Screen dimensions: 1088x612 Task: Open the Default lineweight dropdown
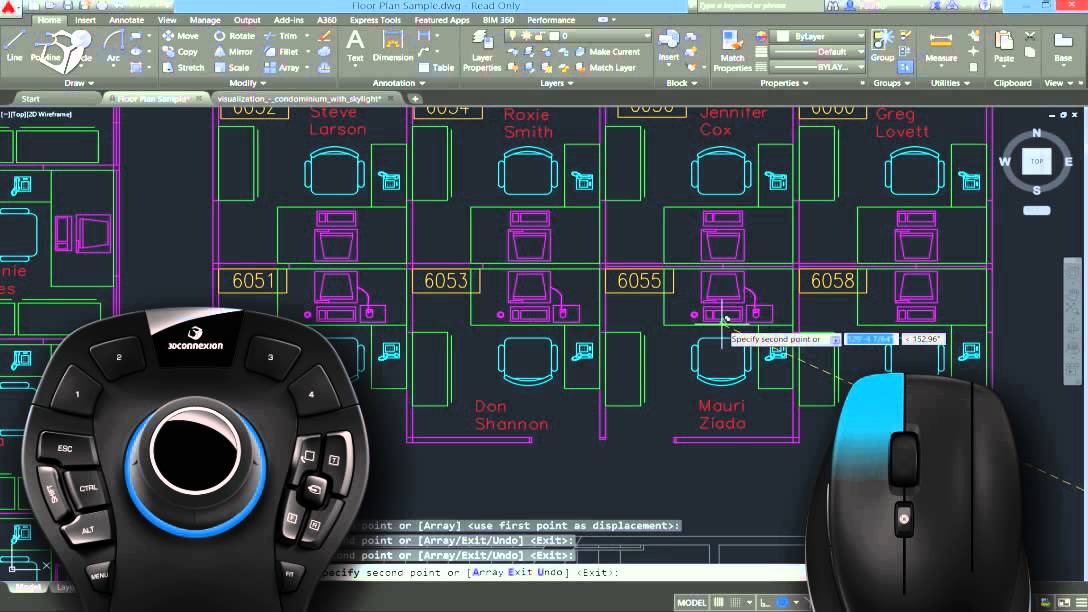[819, 51]
